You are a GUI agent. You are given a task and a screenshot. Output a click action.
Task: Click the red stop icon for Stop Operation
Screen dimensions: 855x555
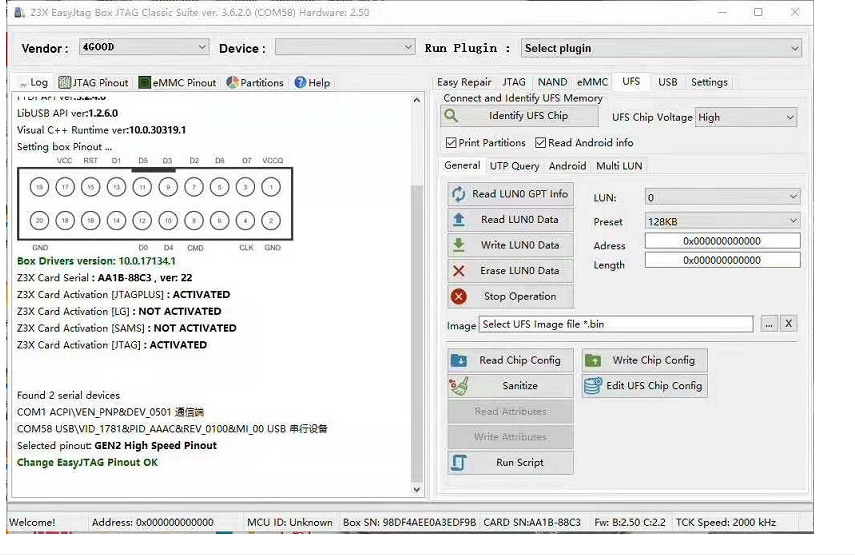[459, 296]
